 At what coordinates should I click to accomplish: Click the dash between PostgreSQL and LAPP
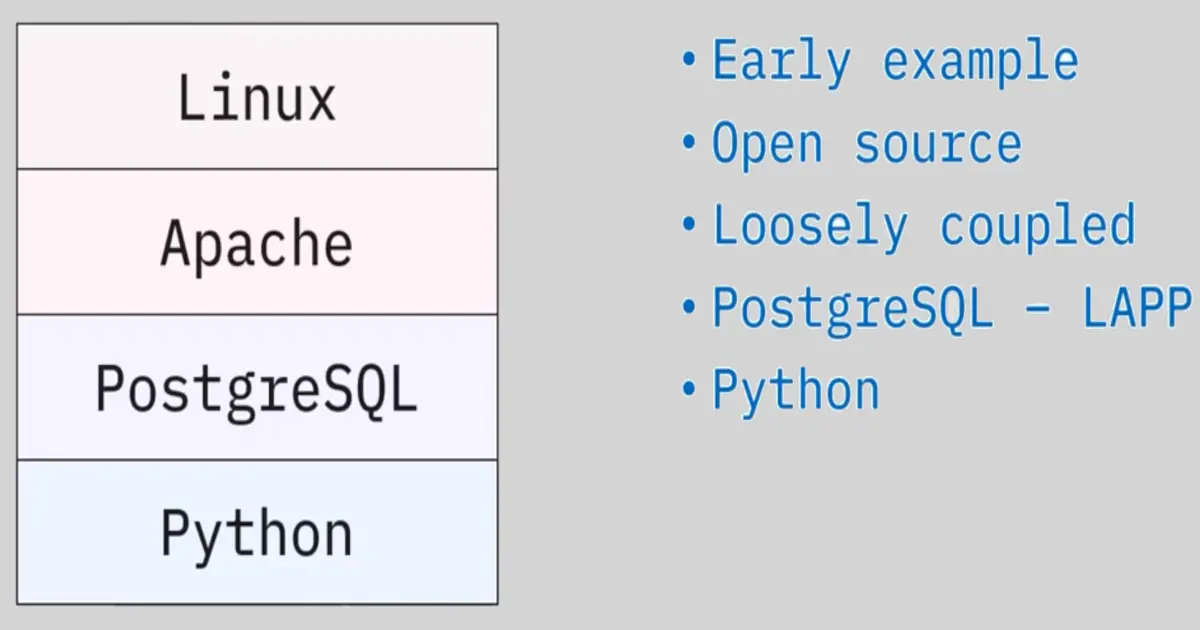1039,310
